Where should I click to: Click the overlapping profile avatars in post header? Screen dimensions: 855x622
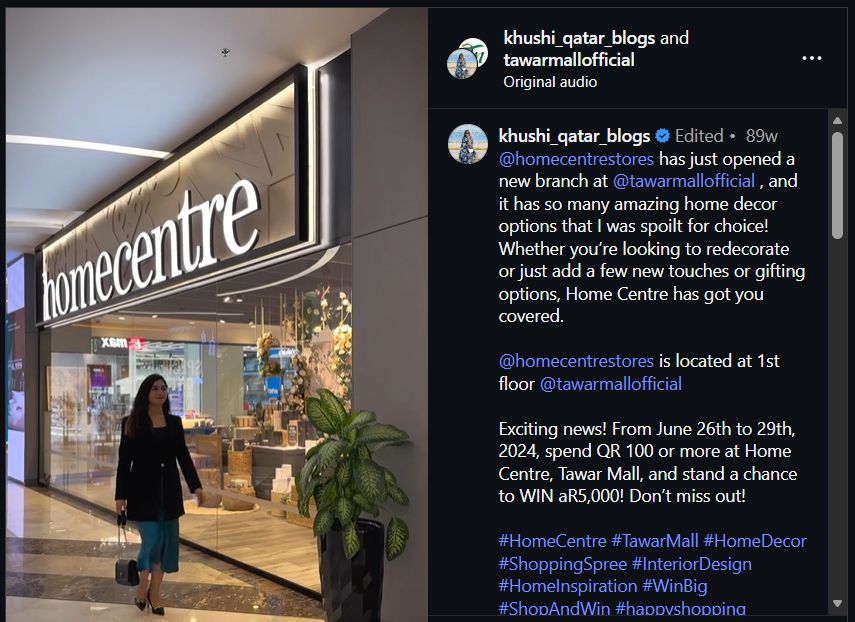coord(467,58)
